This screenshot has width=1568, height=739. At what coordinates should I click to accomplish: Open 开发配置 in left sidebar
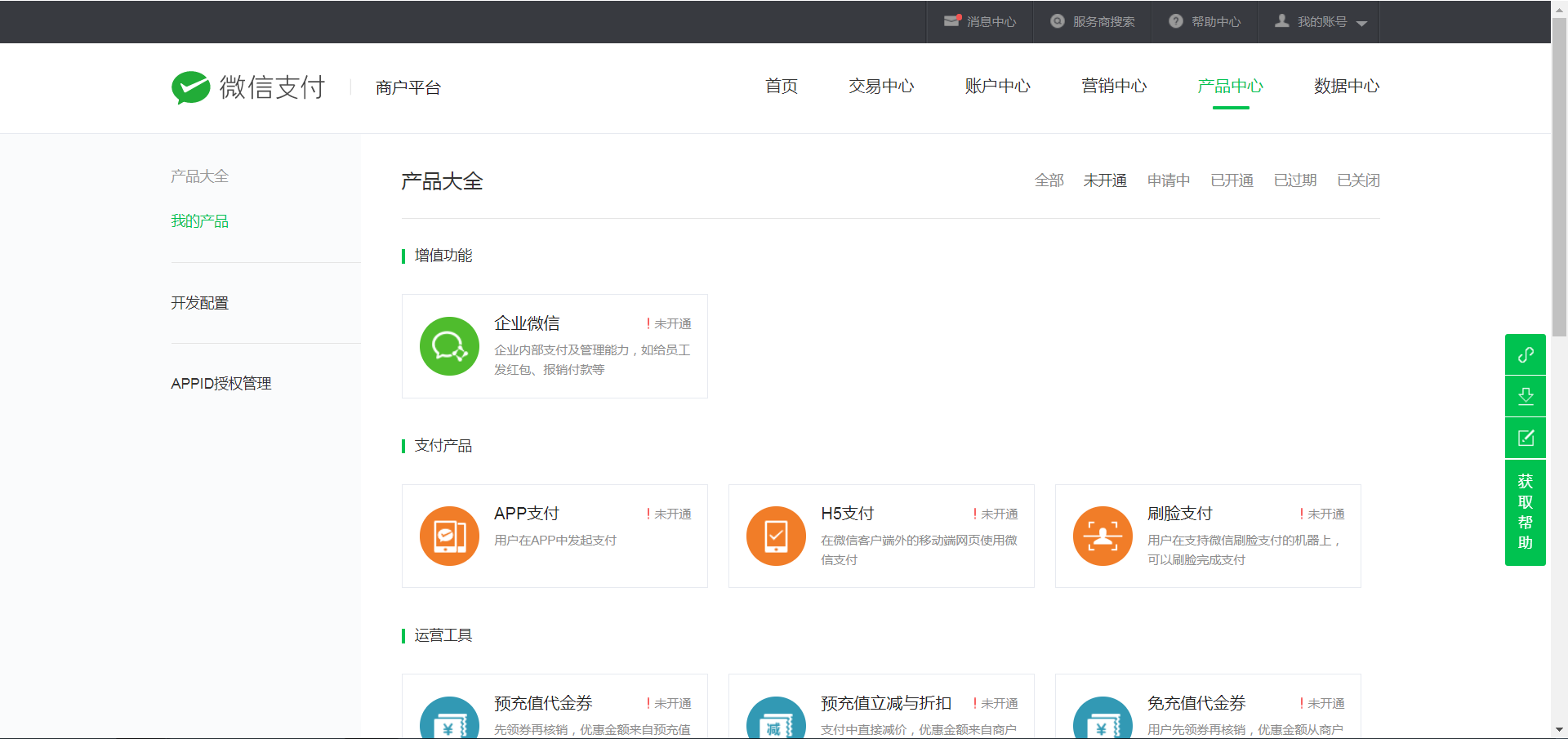coord(199,303)
